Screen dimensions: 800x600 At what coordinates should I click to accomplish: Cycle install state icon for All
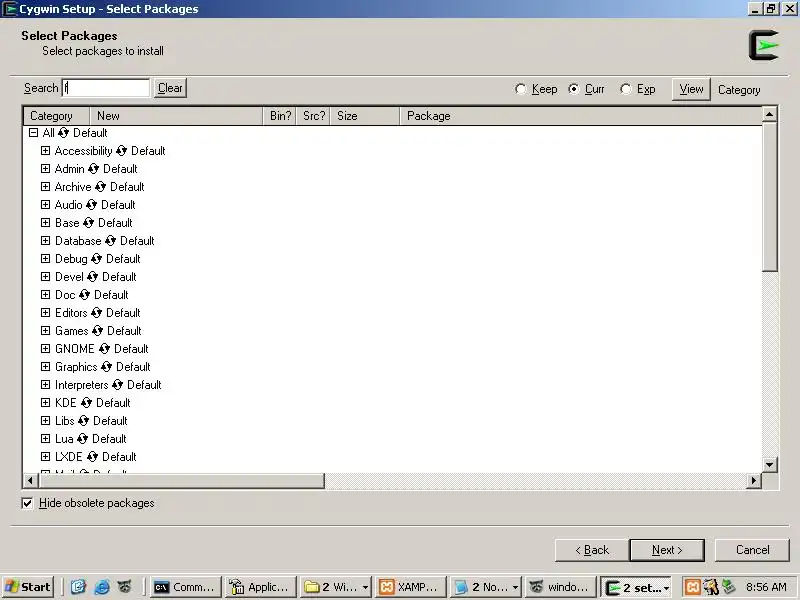click(x=64, y=133)
